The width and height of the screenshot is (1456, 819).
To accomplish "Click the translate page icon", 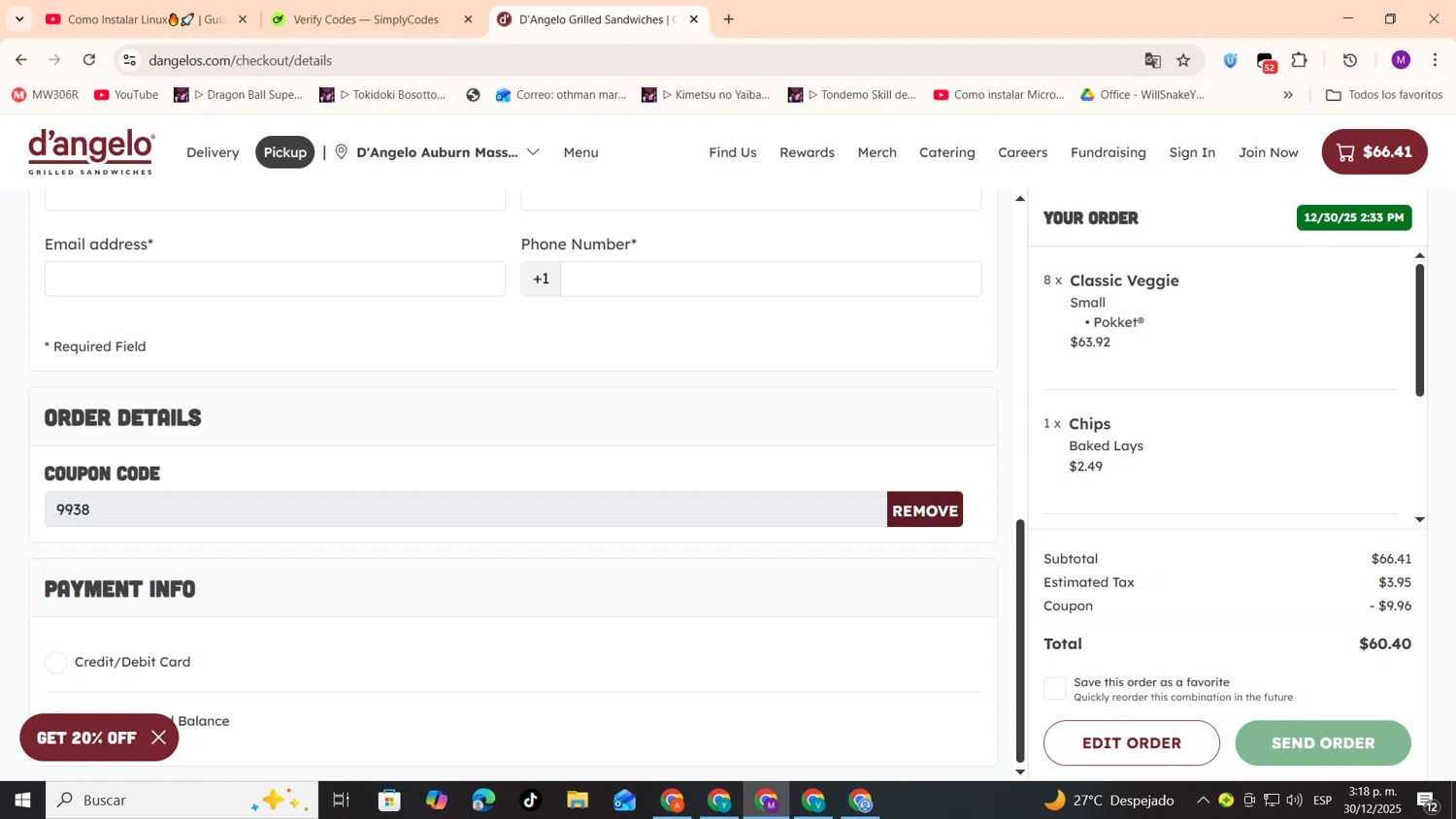I will point(1152,60).
